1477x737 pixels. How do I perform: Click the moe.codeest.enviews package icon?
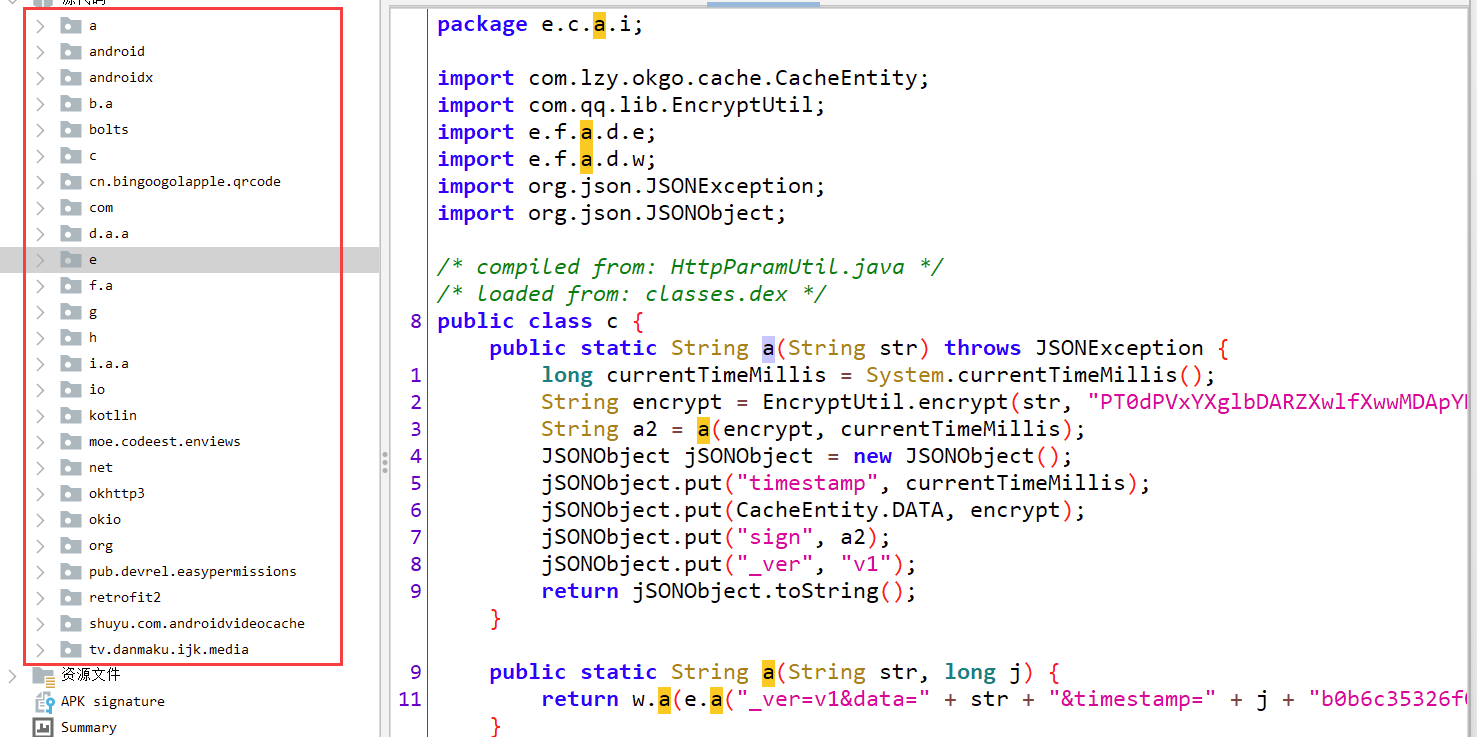[70, 441]
